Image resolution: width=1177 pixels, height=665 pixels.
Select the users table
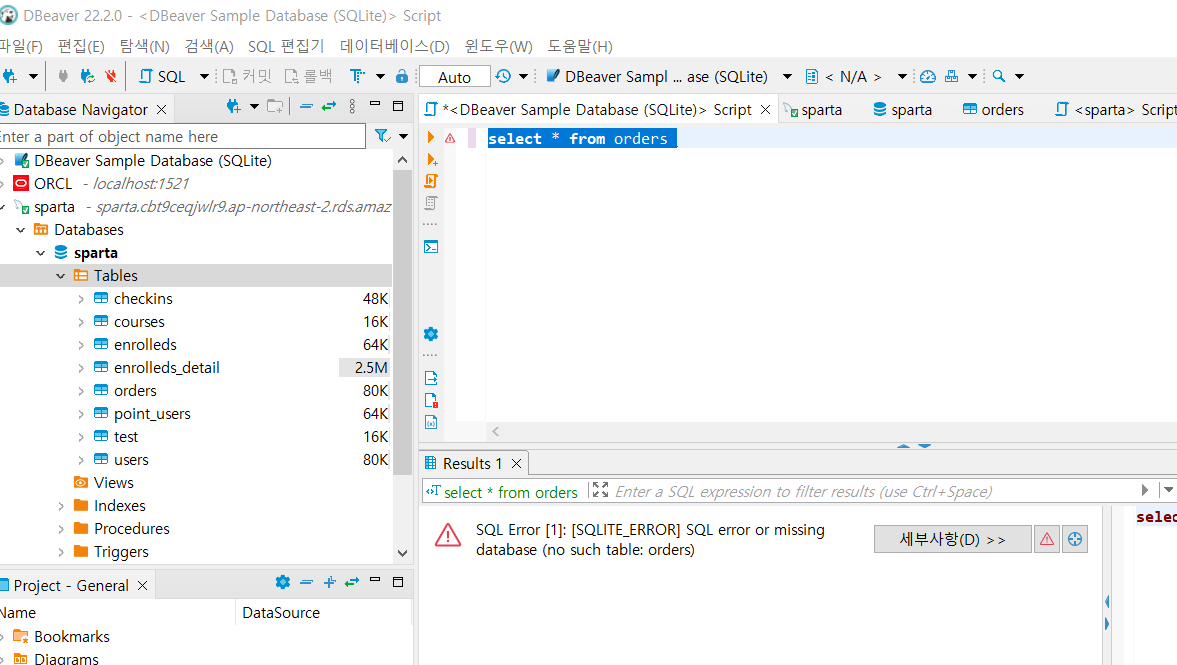(131, 460)
